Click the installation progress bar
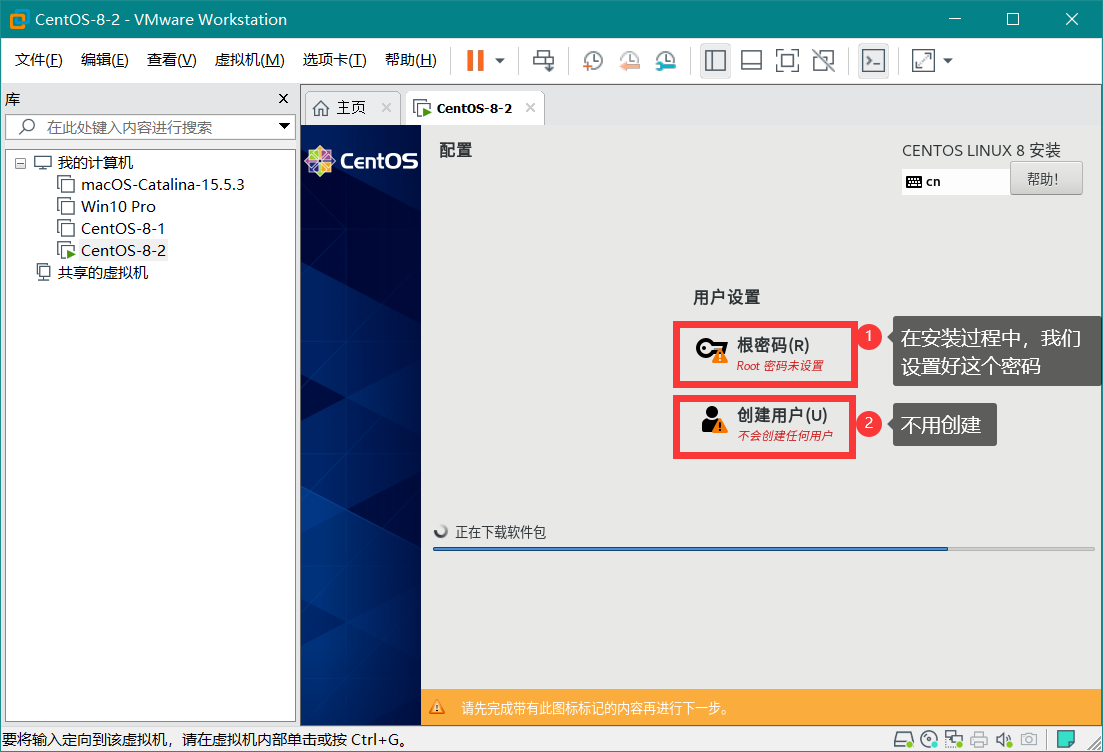Image resolution: width=1103 pixels, height=752 pixels. coord(763,549)
